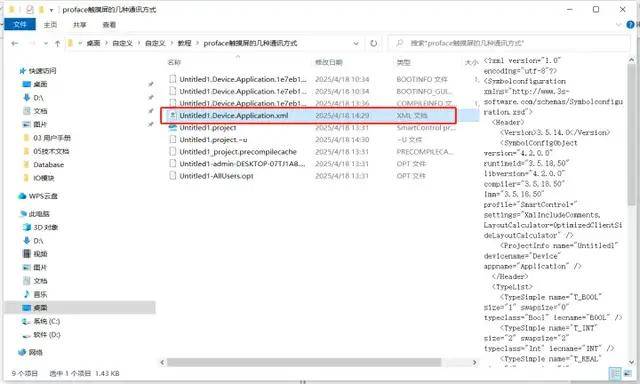This screenshot has height=384, width=640.
Task: Select 此电脑 in the navigation pane
Action: [39, 214]
